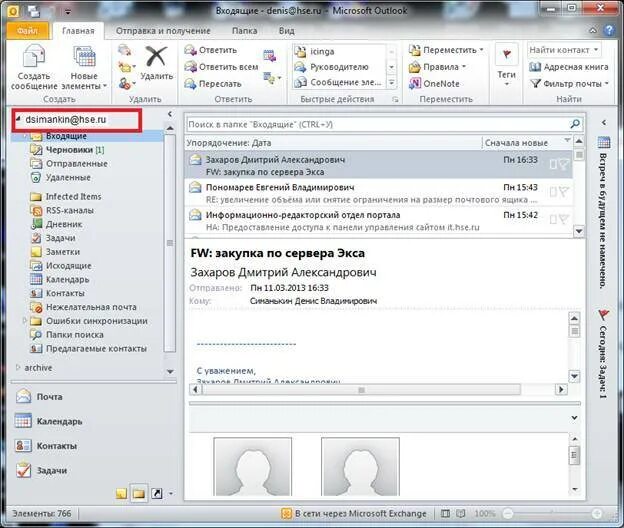Open the Удаленные folder
Image resolution: width=624 pixels, height=528 pixels.
pyautogui.click(x=60, y=177)
